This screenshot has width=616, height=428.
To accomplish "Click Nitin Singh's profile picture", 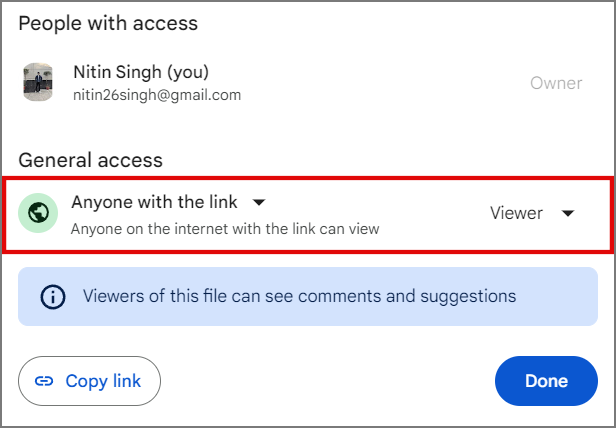I will pyautogui.click(x=38, y=83).
